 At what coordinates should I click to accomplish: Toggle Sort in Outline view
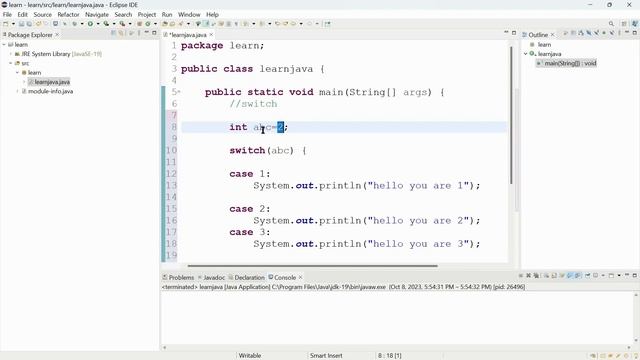pyautogui.click(x=581, y=33)
